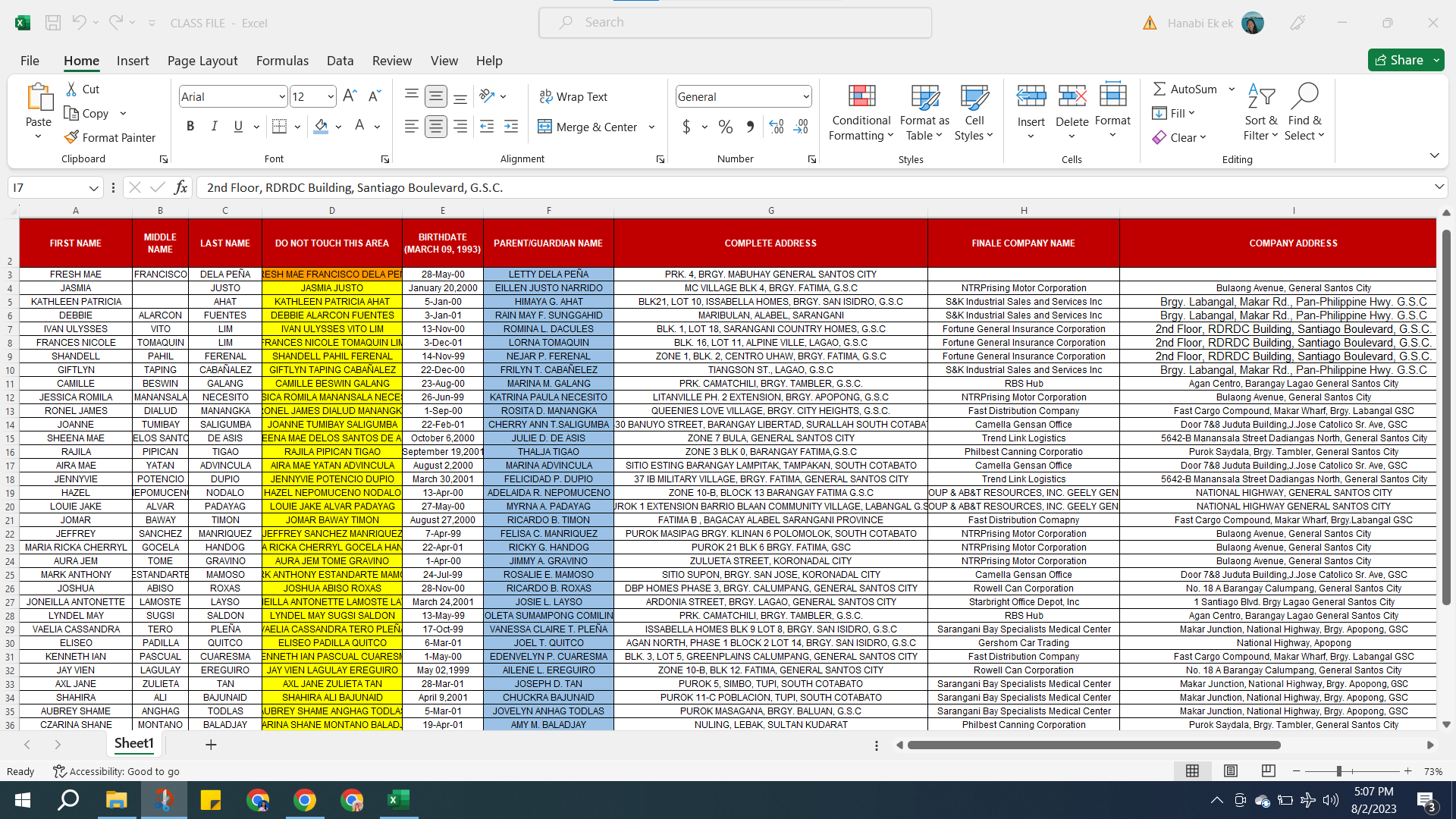1456x819 pixels.
Task: Open Number Format dropdown showing General
Action: tap(805, 96)
